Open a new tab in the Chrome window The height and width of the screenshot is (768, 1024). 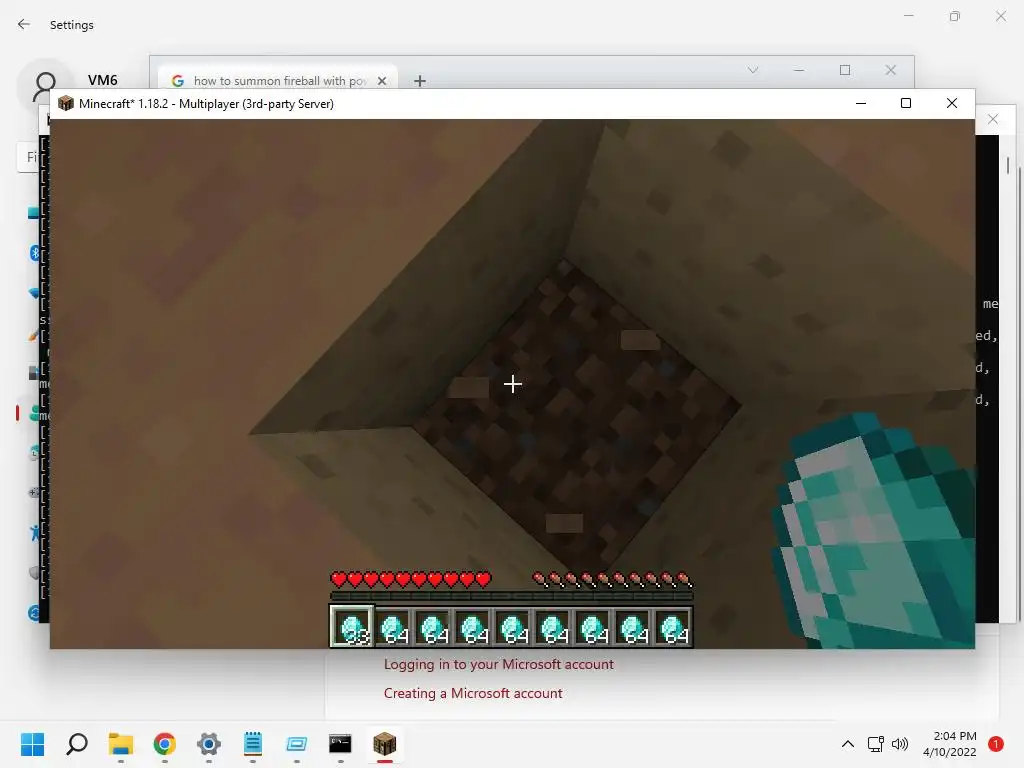[x=420, y=80]
